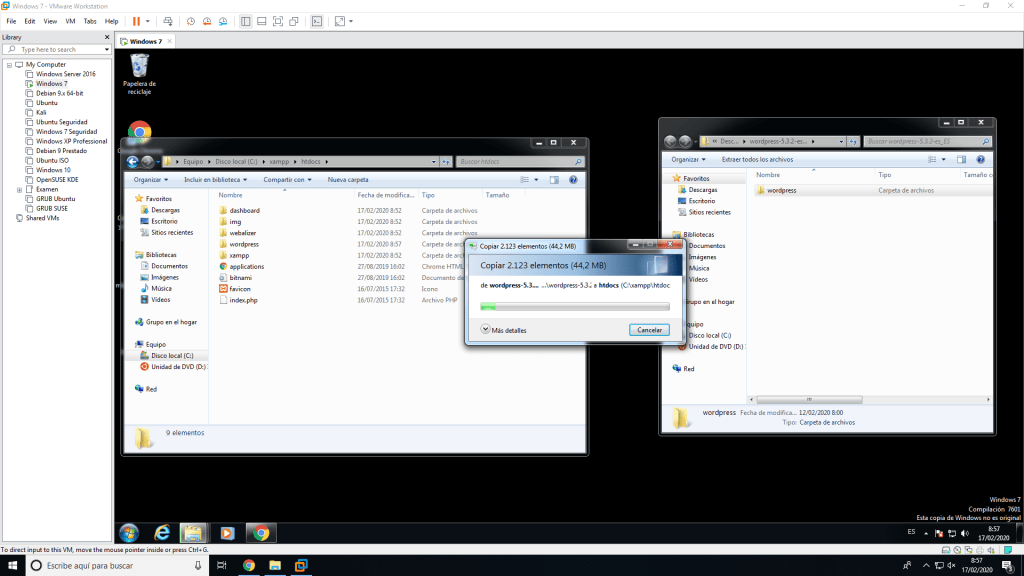1024x576 pixels.
Task: Enter full screen mode from VMware toolbar
Action: coord(278,21)
